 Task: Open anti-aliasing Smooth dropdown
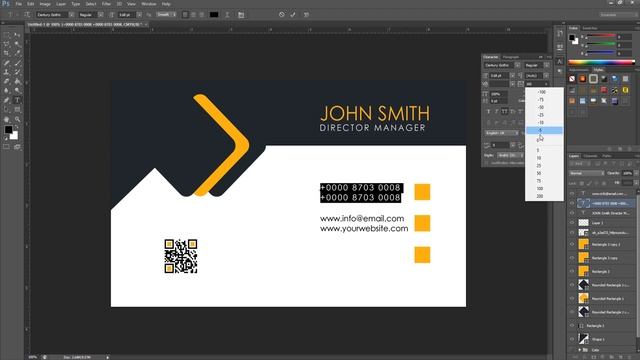coord(167,15)
